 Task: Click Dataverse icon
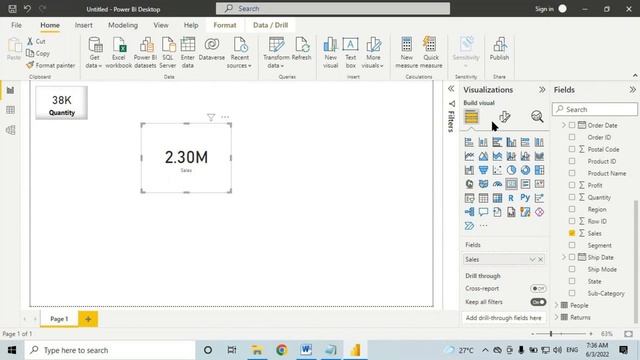point(212,49)
